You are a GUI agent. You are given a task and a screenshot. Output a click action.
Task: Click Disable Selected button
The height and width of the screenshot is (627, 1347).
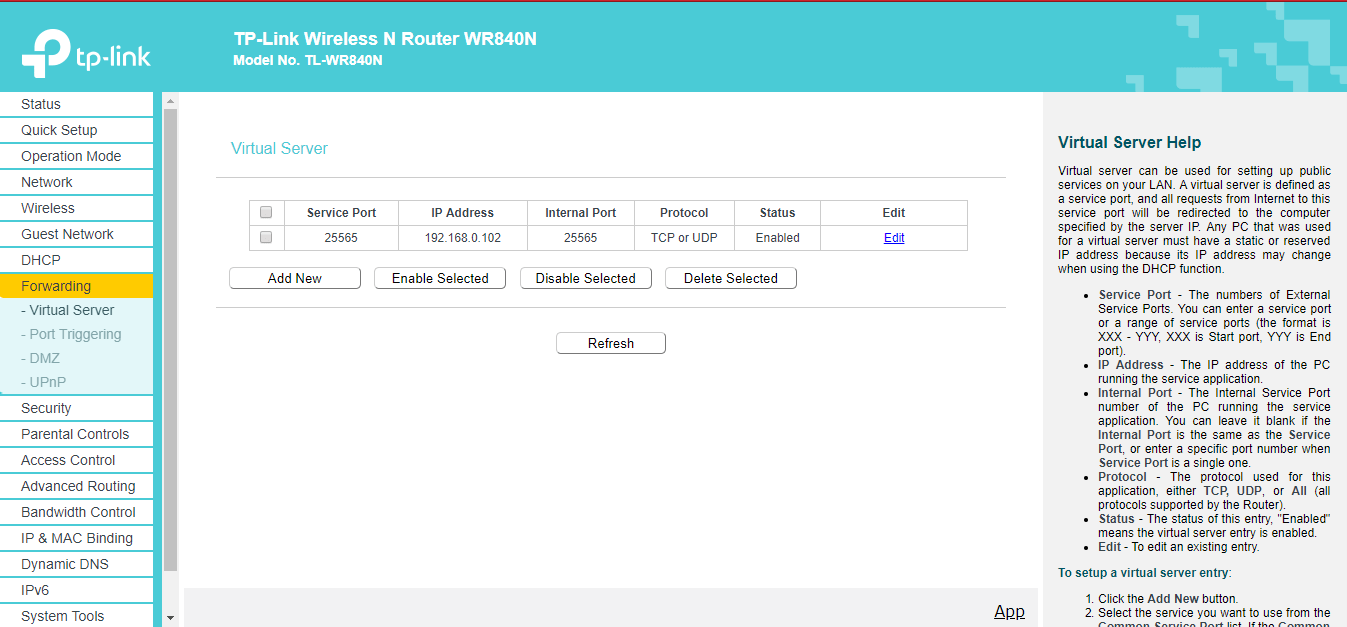586,278
